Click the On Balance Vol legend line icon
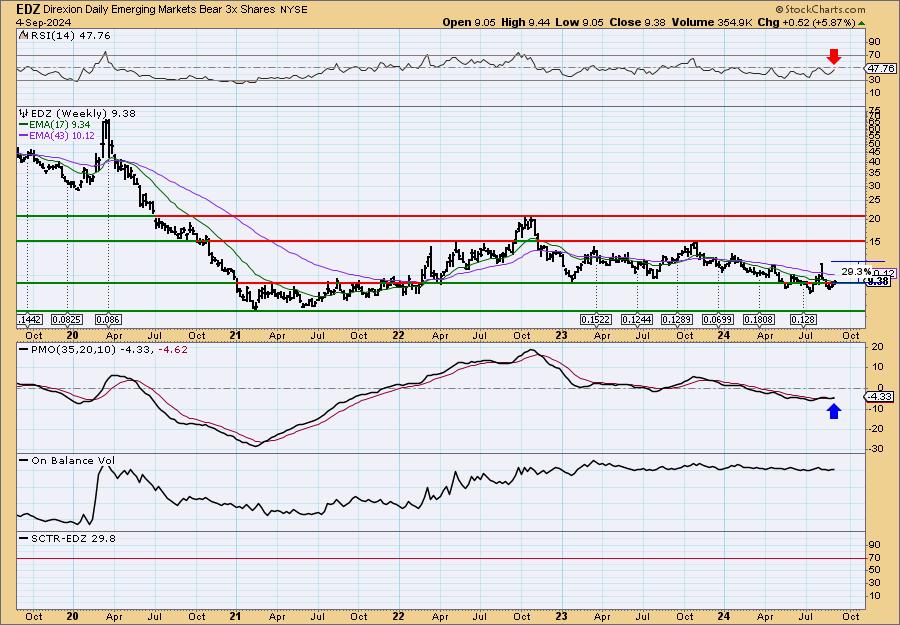Screen dimensions: 900x625 (x=24, y=461)
